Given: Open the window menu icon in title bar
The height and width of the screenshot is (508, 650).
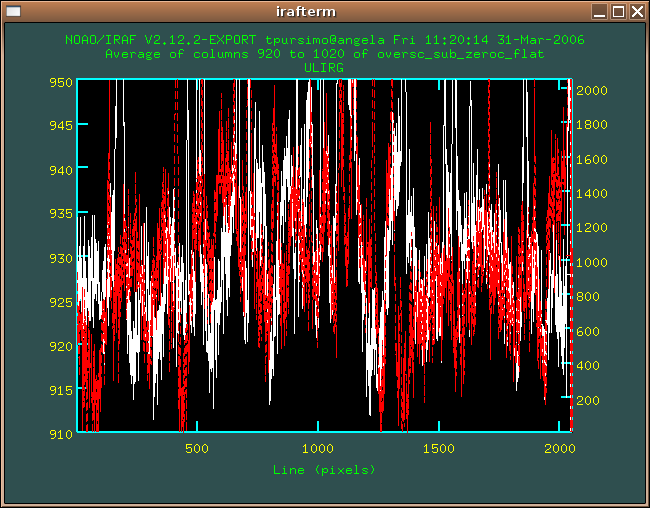Looking at the screenshot, I should point(13,12).
